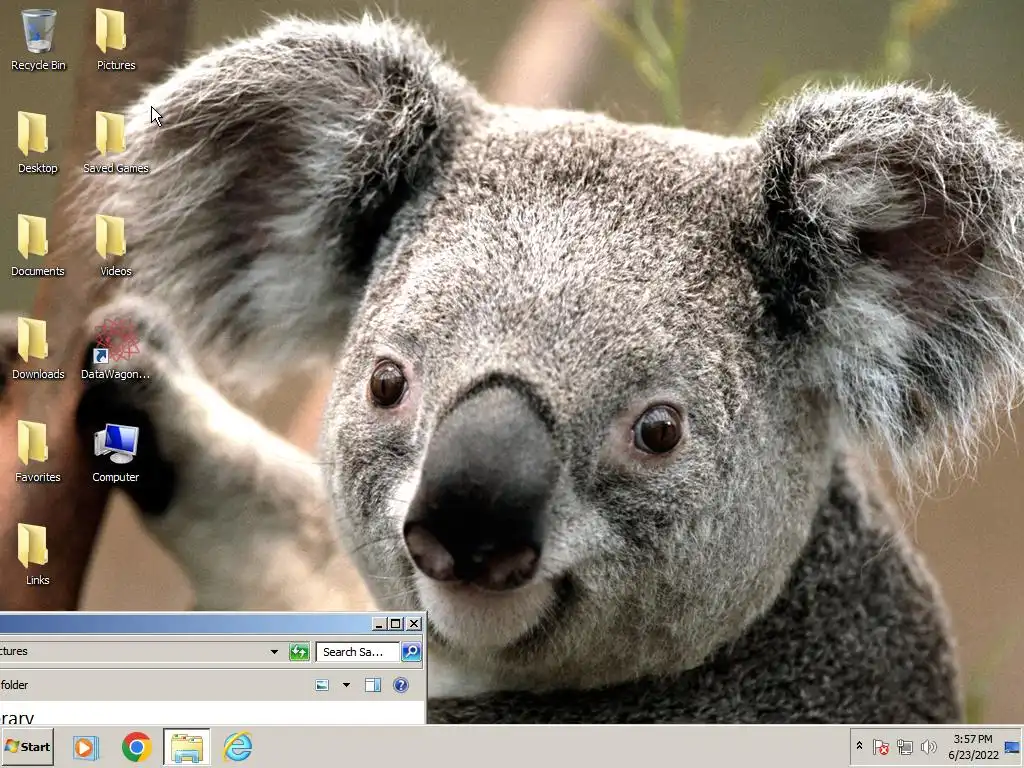Select the Computer desktop icon
Screen dimensions: 1024x768
click(x=116, y=452)
